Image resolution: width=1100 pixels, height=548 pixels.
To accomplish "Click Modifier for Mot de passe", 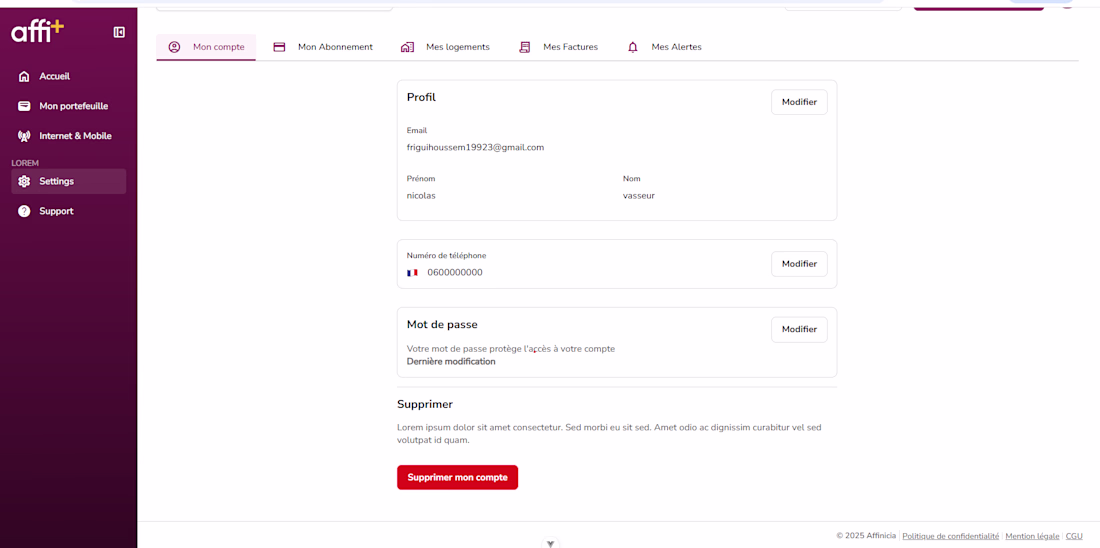I will (799, 329).
